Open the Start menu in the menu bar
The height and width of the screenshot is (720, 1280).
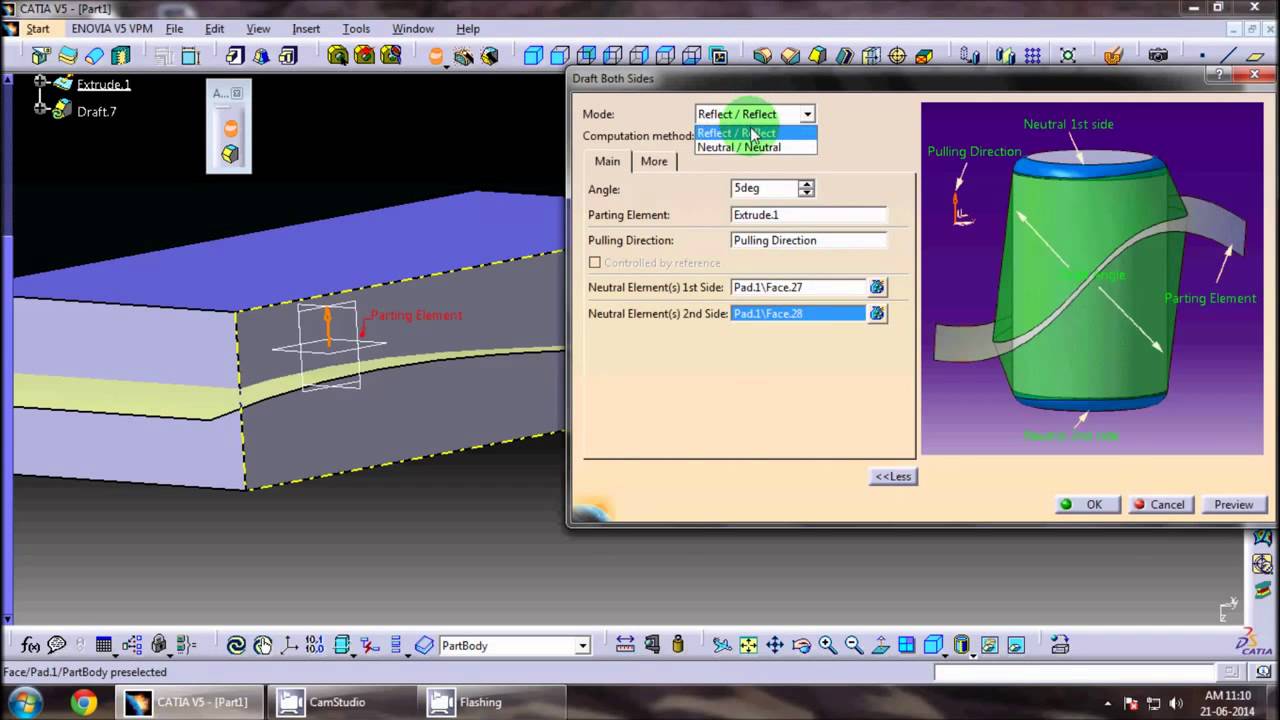click(x=38, y=29)
